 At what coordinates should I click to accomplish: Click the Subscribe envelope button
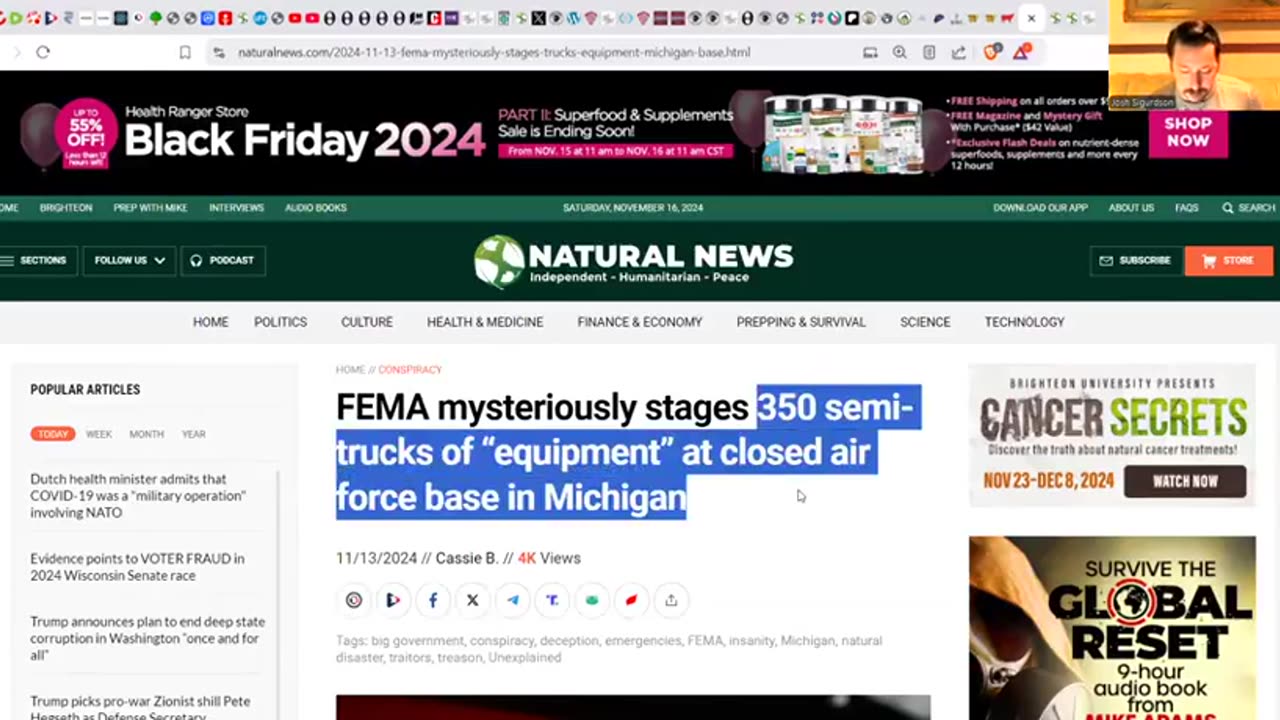pyautogui.click(x=1135, y=260)
